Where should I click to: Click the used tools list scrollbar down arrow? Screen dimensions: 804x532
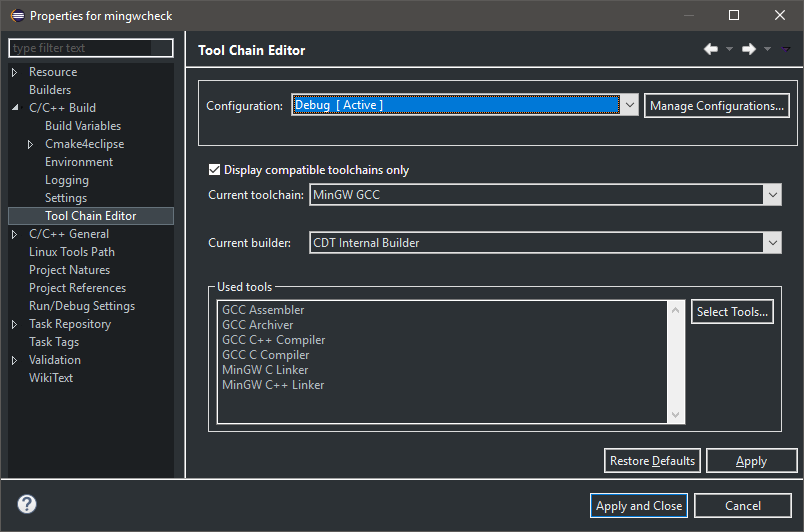675,415
